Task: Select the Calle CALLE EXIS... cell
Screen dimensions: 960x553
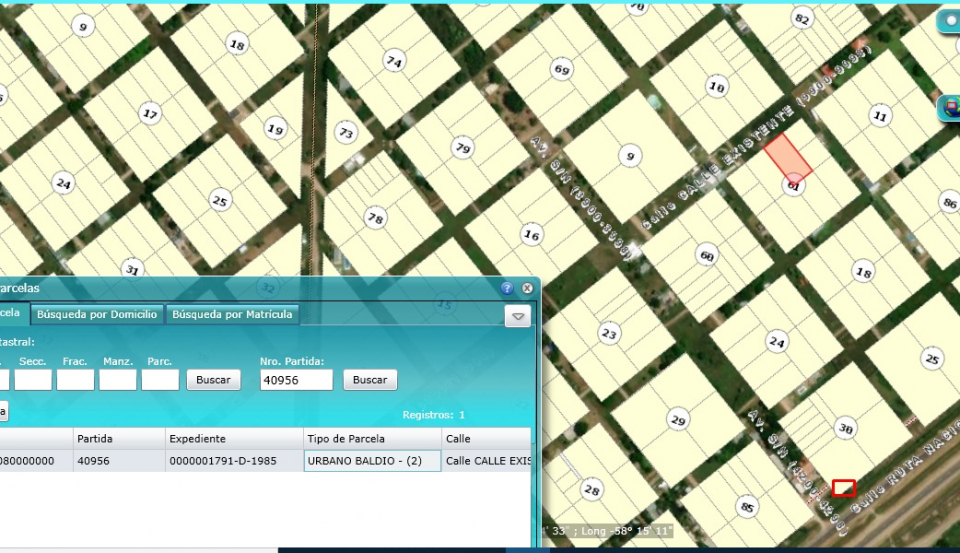Action: click(x=486, y=461)
